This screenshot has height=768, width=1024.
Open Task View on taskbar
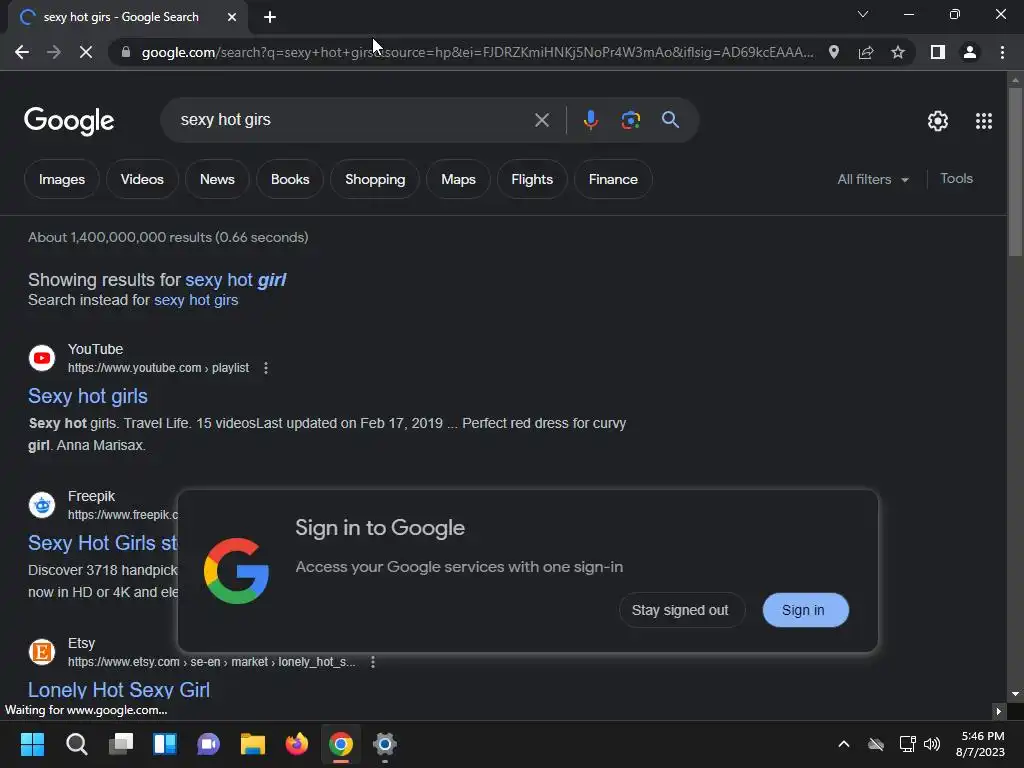click(121, 744)
